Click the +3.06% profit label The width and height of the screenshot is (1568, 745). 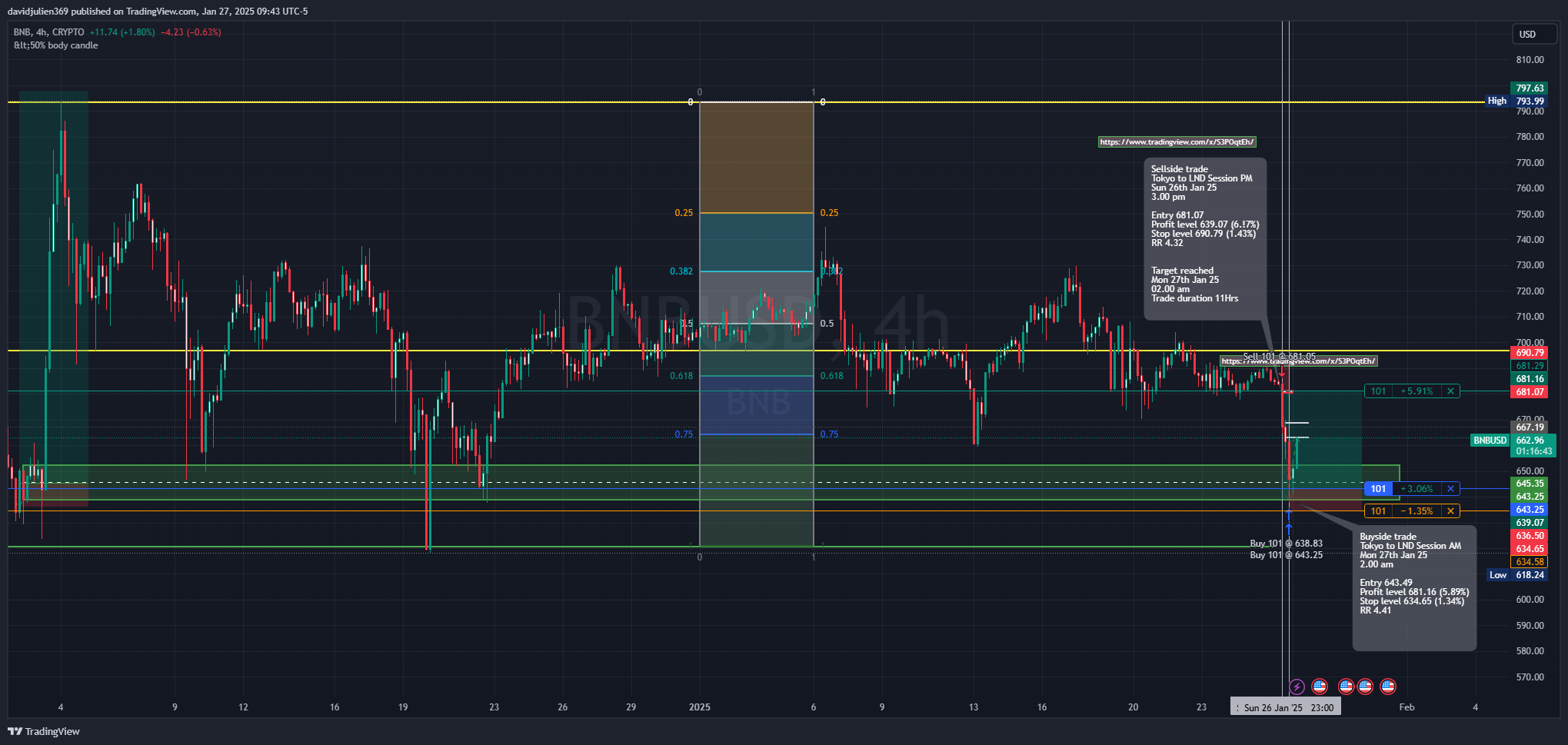pos(1417,489)
